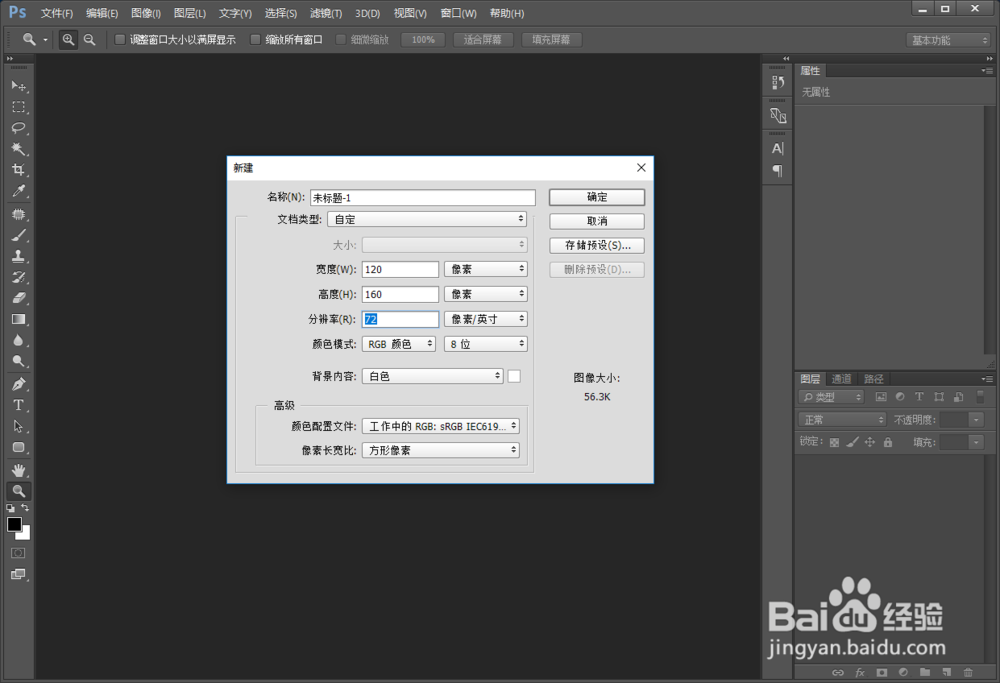Open the 滤镜 menu

pos(325,13)
